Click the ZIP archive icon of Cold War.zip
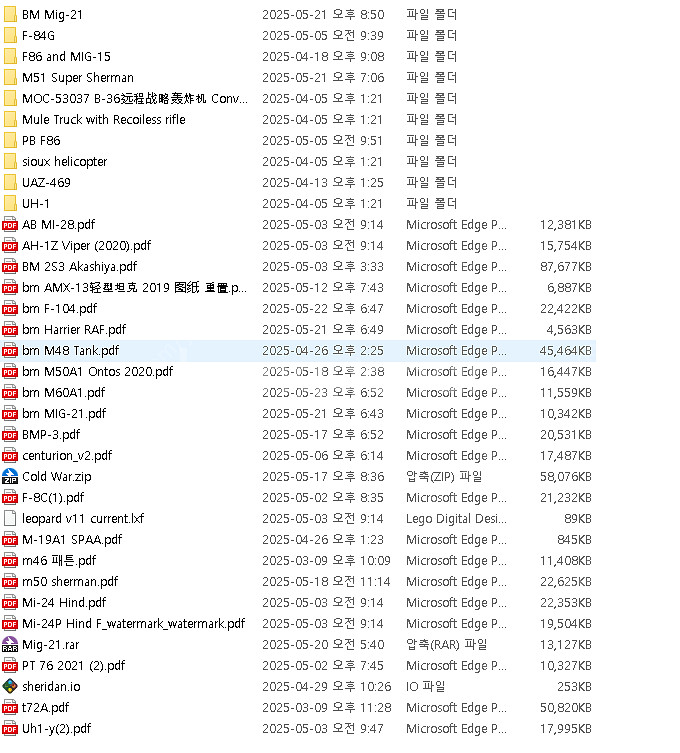The height and width of the screenshot is (753, 680). 10,476
